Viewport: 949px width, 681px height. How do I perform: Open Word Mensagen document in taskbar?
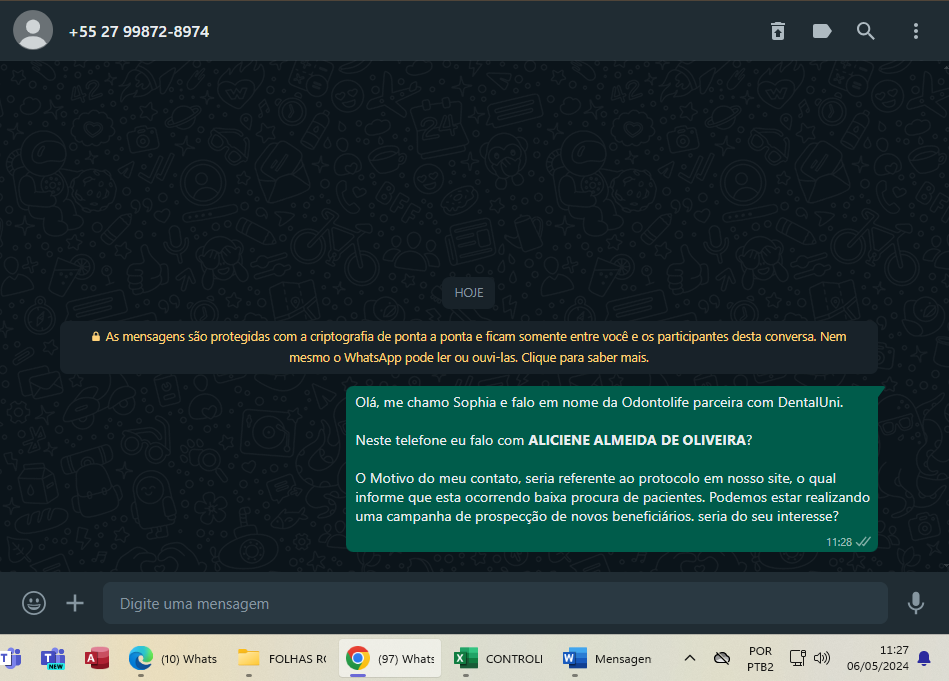pyautogui.click(x=607, y=658)
